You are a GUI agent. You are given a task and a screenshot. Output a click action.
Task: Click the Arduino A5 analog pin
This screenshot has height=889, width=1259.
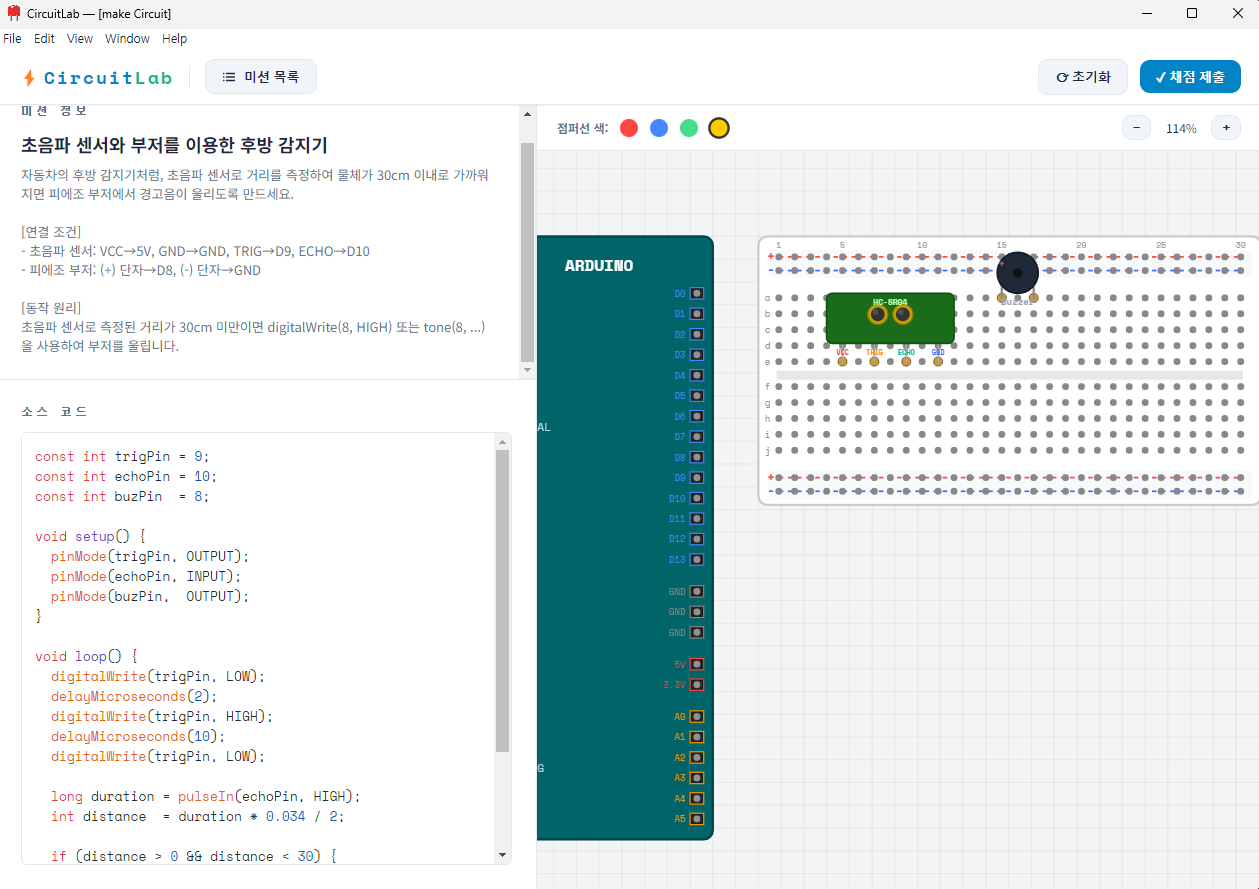pos(697,819)
